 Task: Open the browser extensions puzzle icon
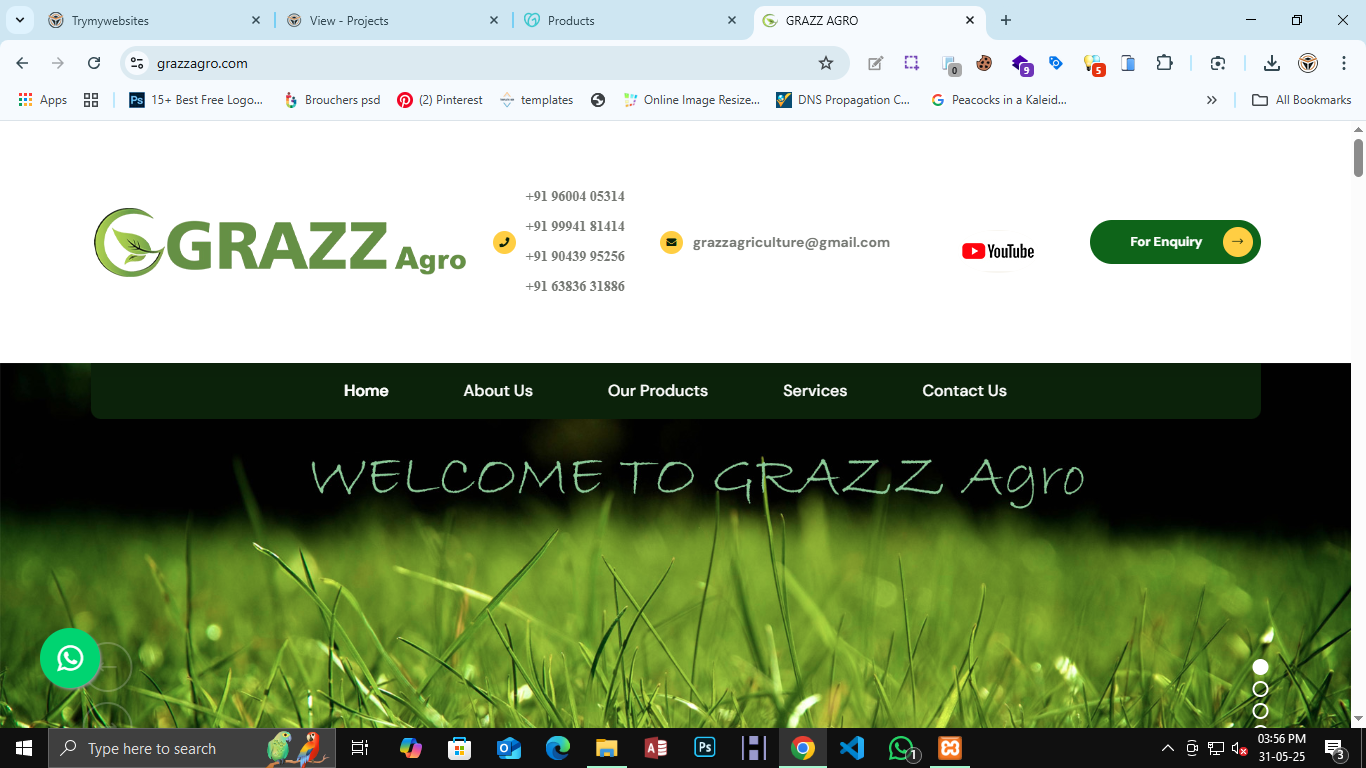pyautogui.click(x=1165, y=62)
